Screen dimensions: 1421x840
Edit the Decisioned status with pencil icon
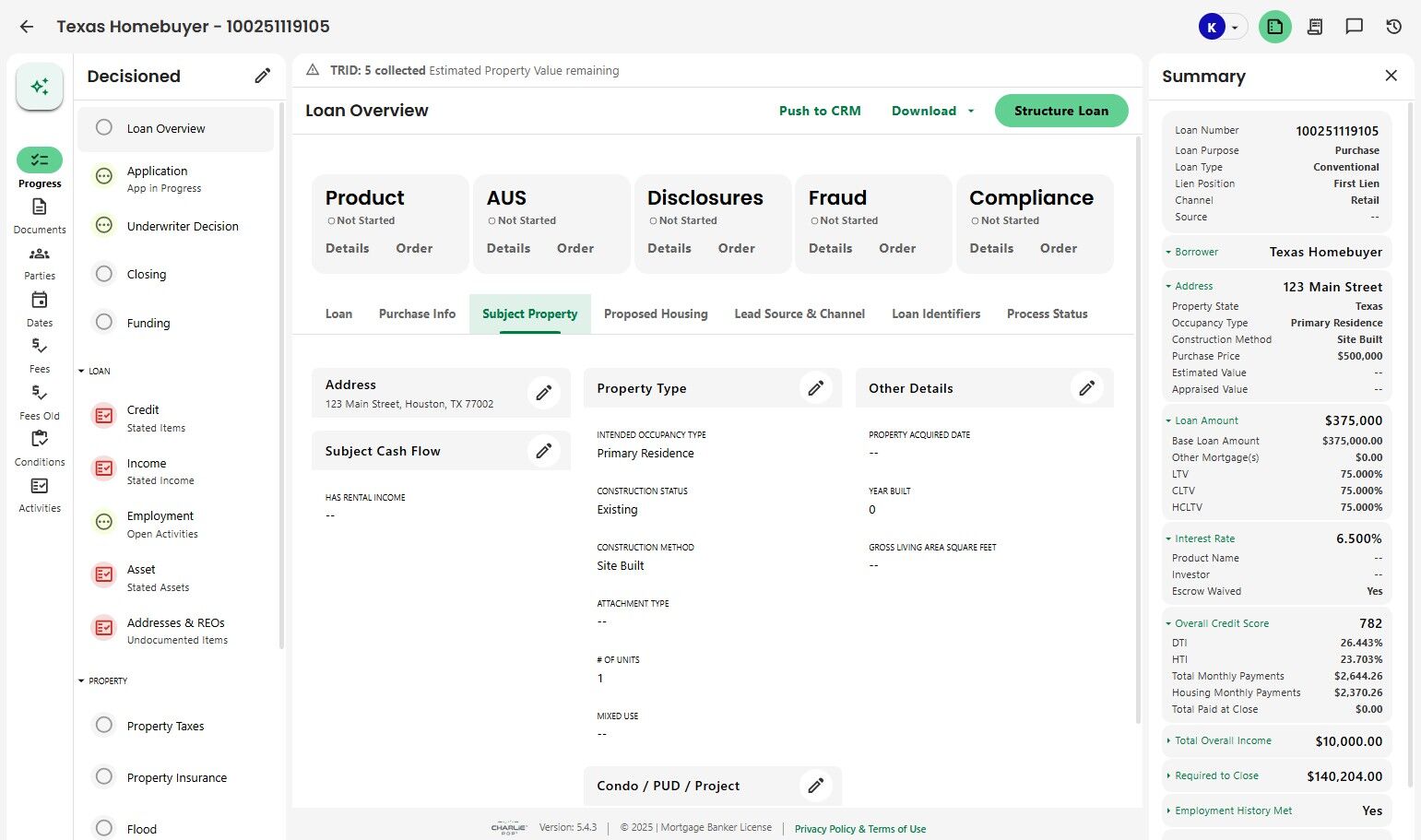(x=263, y=76)
